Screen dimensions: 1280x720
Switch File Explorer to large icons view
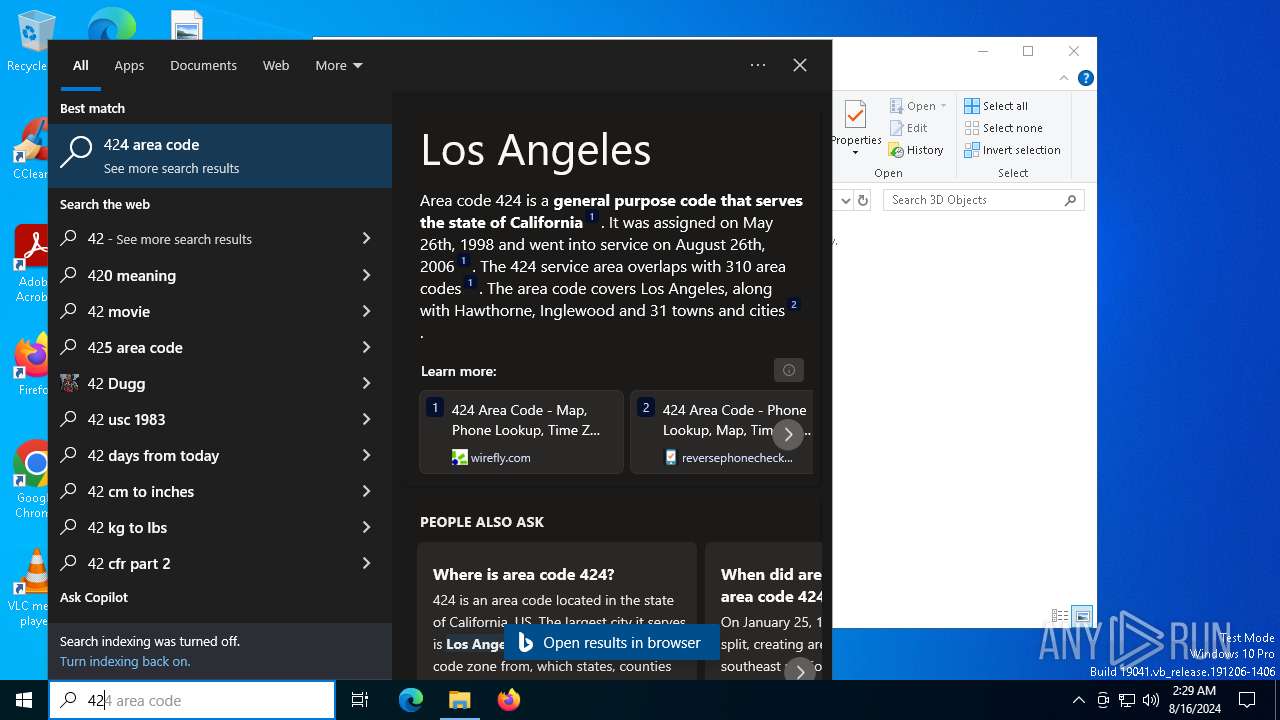[1082, 616]
